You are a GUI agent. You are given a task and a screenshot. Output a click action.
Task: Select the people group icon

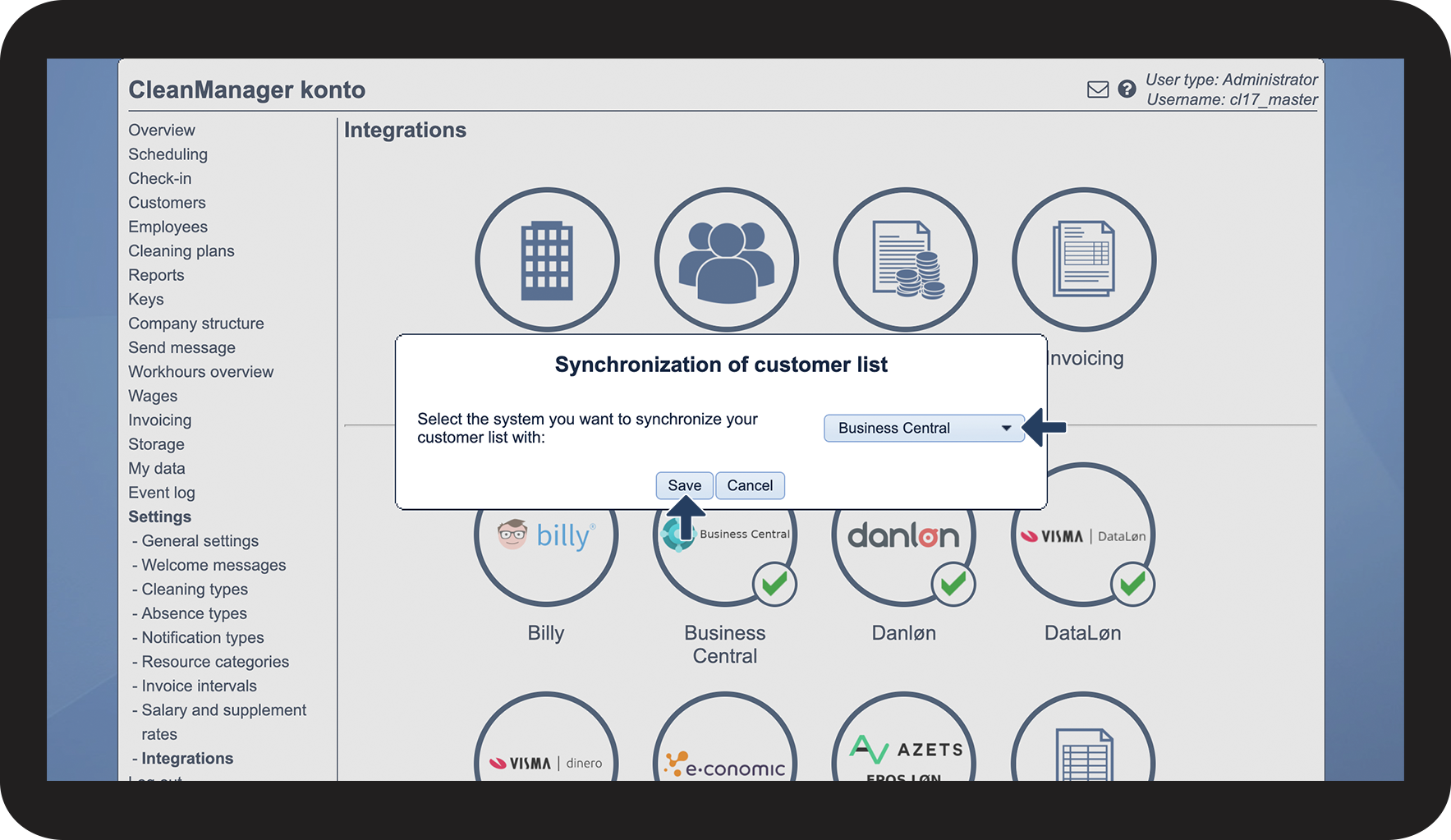pos(726,259)
